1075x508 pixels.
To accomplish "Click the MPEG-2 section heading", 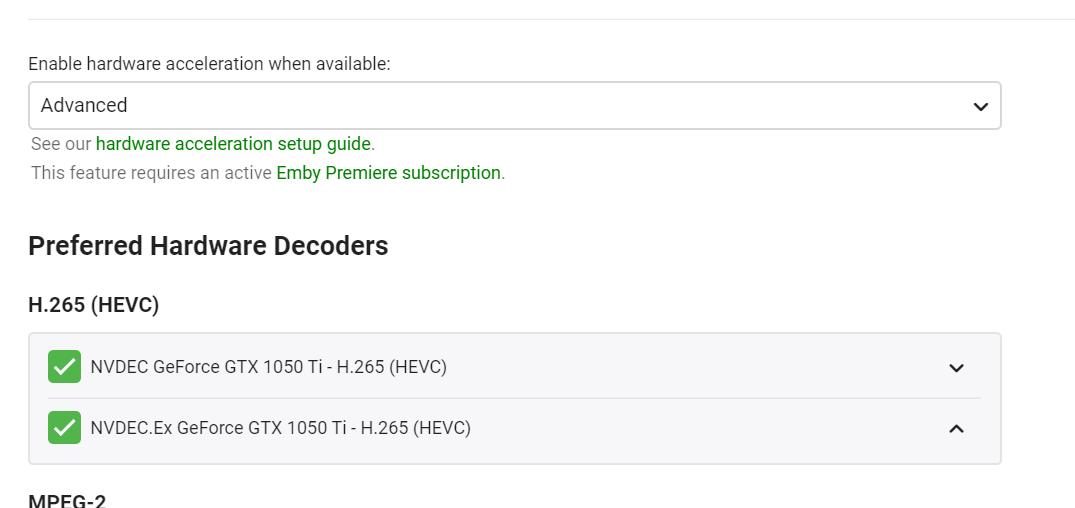I will click(x=67, y=500).
